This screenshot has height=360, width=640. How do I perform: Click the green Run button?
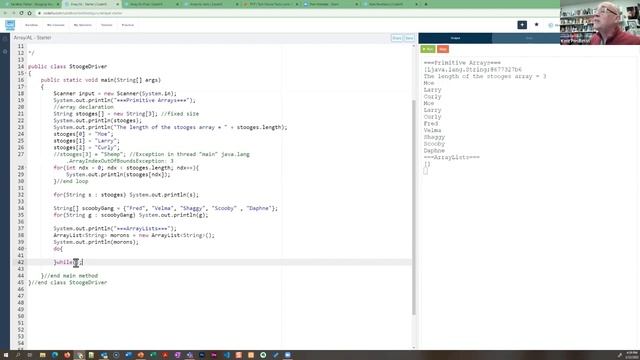[x=428, y=49]
